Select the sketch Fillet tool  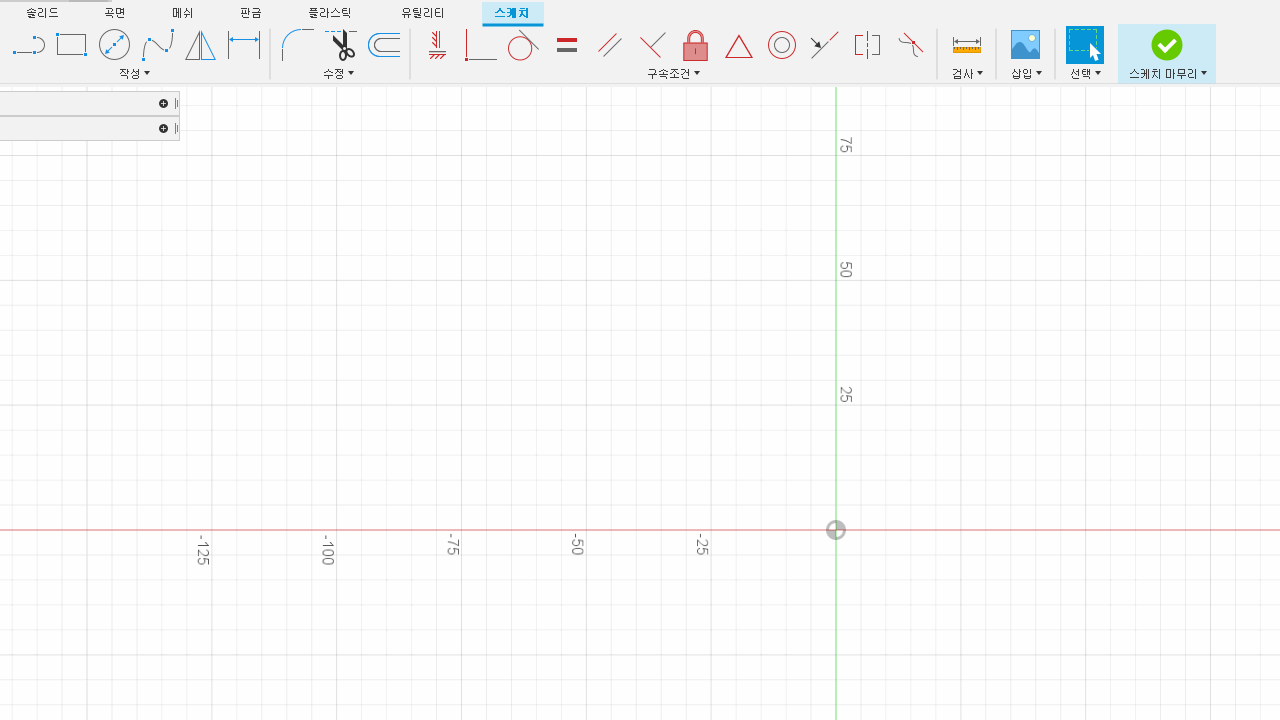(297, 45)
